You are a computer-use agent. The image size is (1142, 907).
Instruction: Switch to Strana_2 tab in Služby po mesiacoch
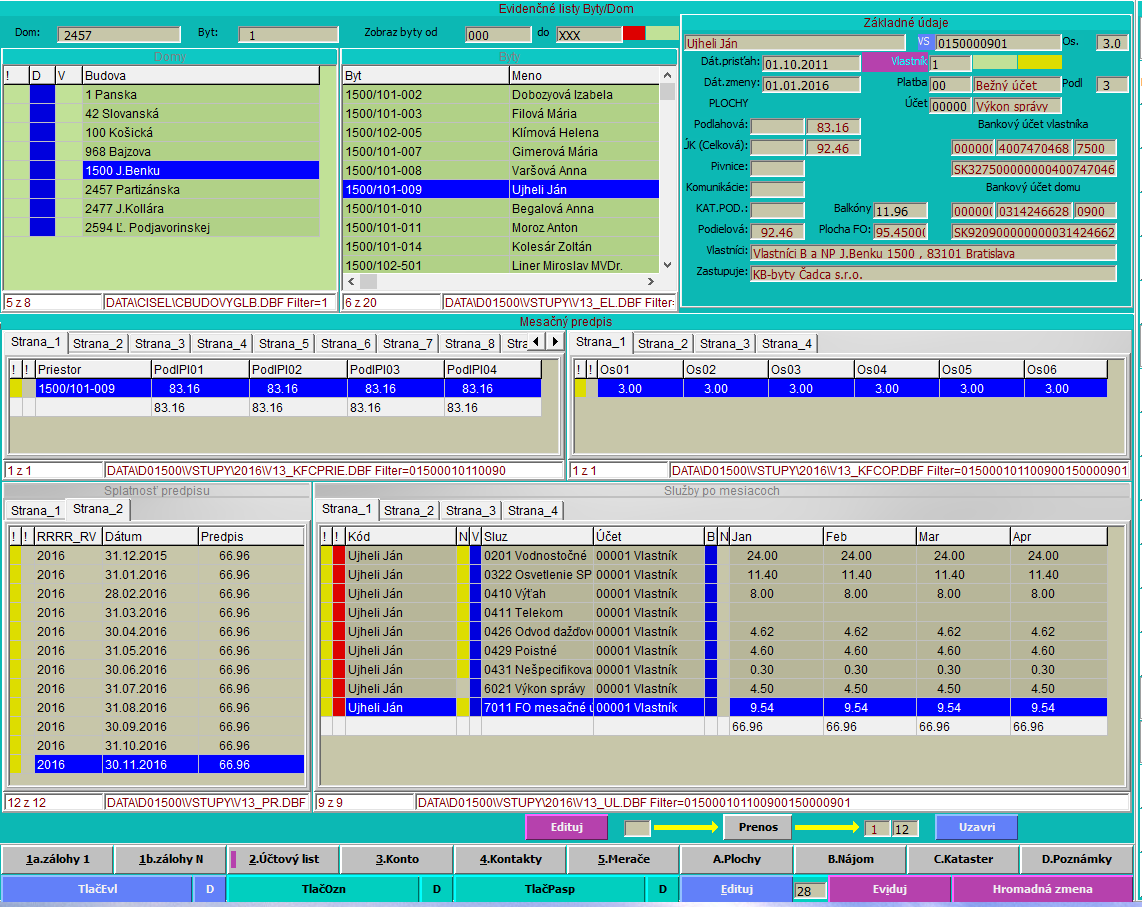pos(409,510)
